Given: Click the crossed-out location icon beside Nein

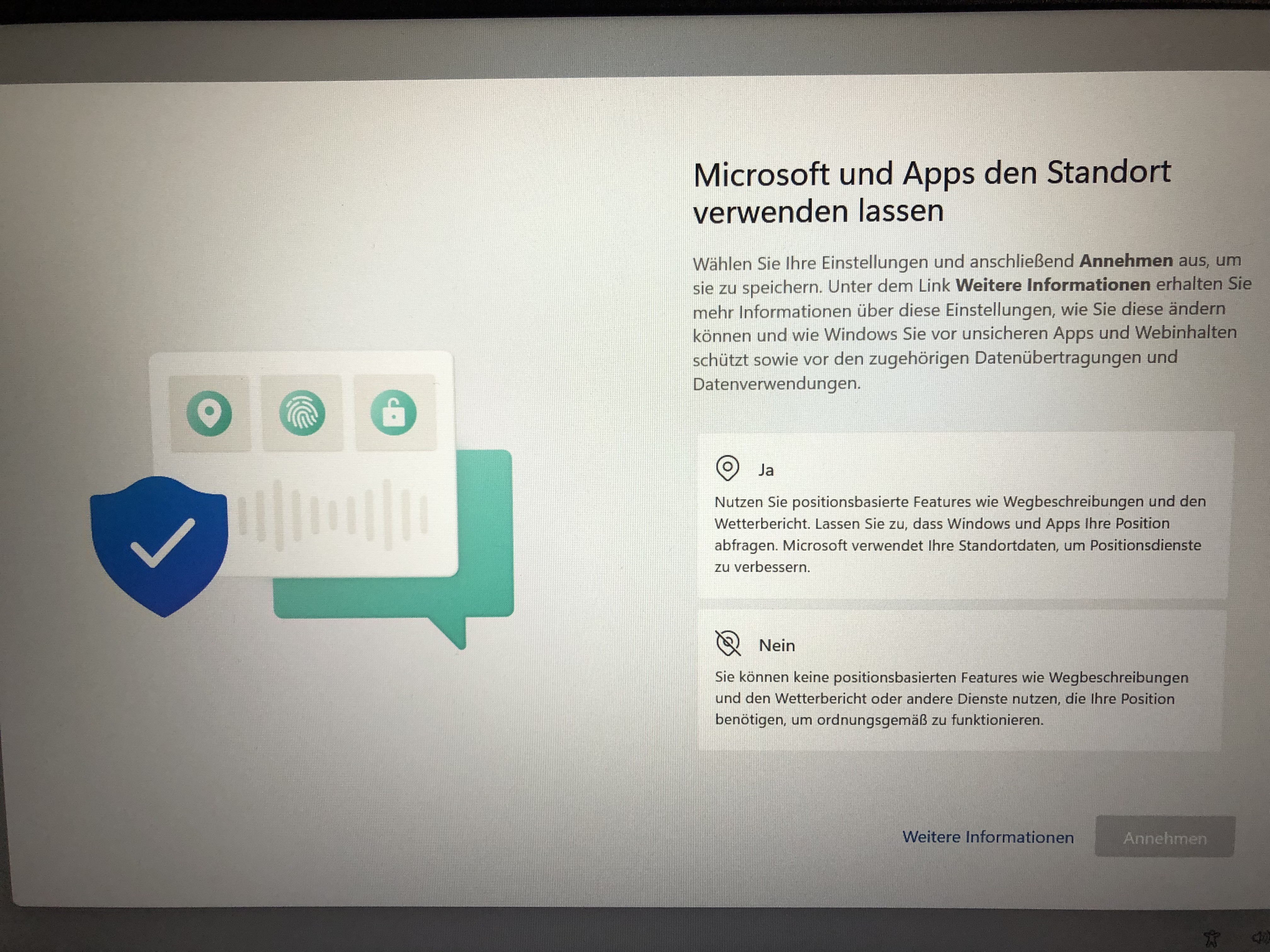Looking at the screenshot, I should [728, 643].
